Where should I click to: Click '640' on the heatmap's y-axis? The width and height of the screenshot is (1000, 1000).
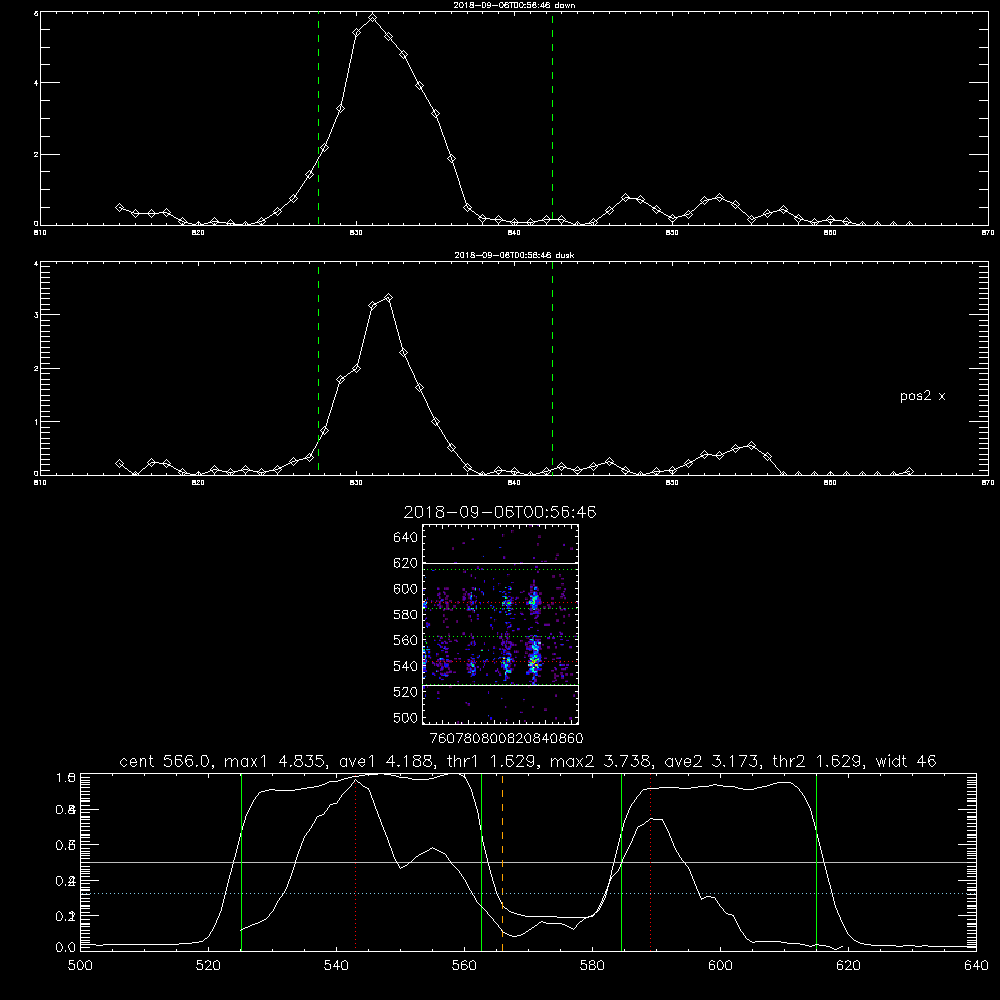[406, 538]
